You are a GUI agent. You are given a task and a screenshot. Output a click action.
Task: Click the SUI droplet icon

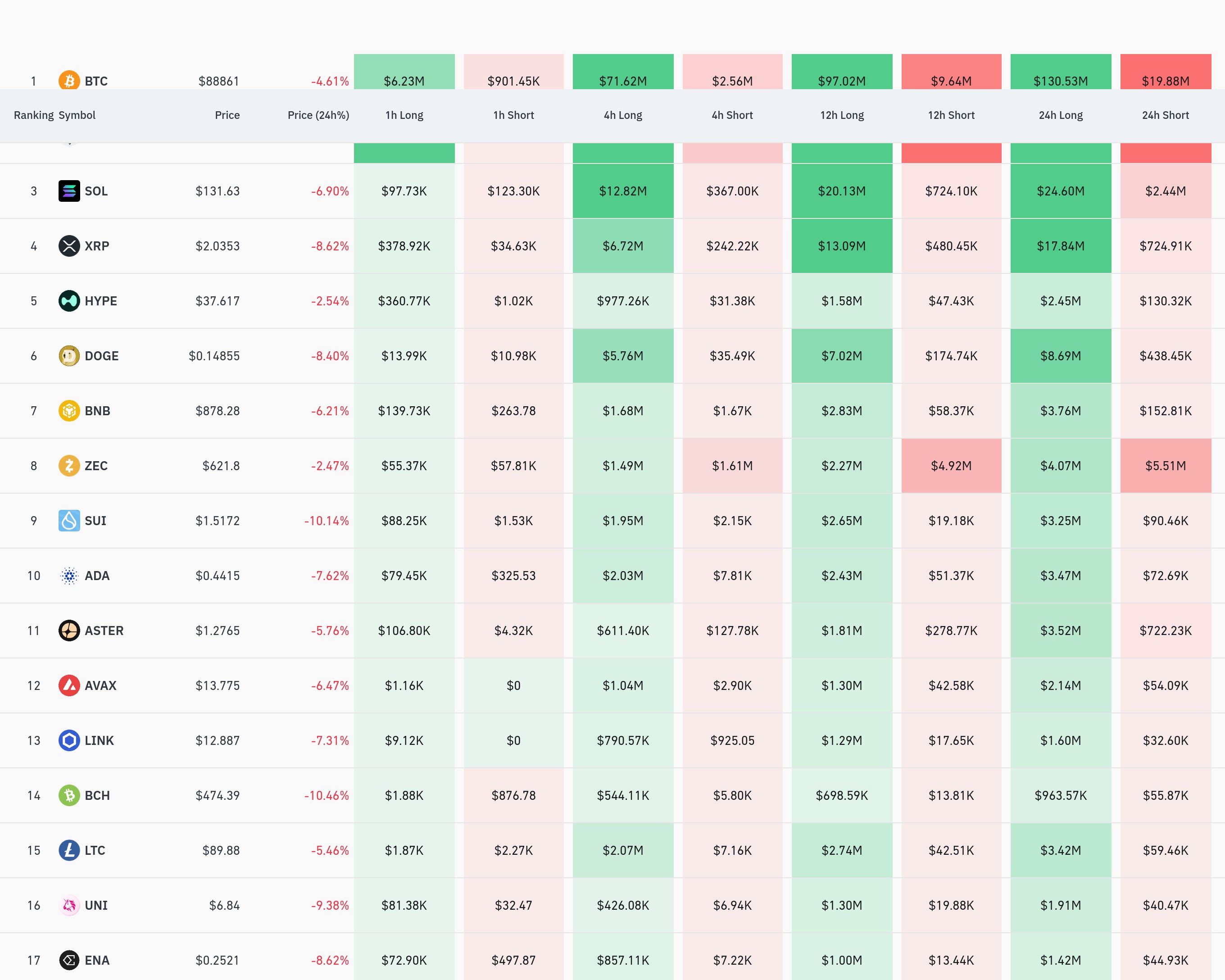(x=69, y=521)
